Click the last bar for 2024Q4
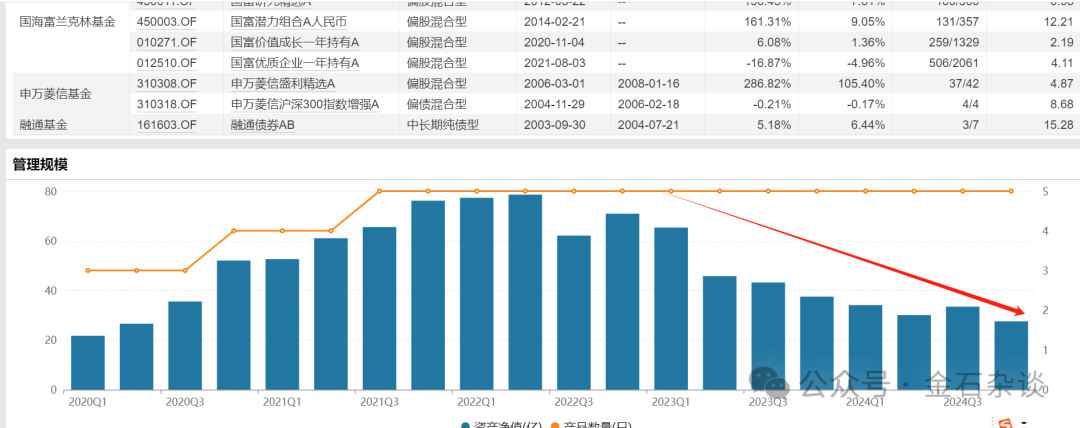The height and width of the screenshot is (428, 1080). (1011, 355)
